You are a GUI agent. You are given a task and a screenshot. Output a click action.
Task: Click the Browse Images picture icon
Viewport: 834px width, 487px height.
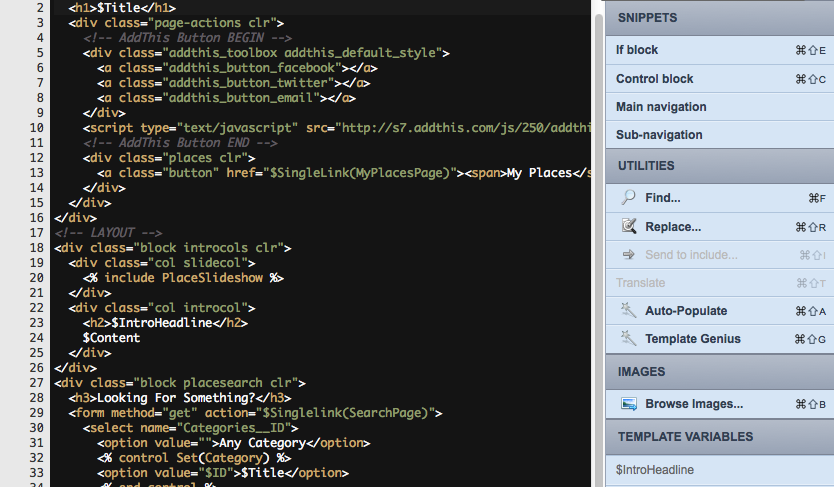point(628,404)
